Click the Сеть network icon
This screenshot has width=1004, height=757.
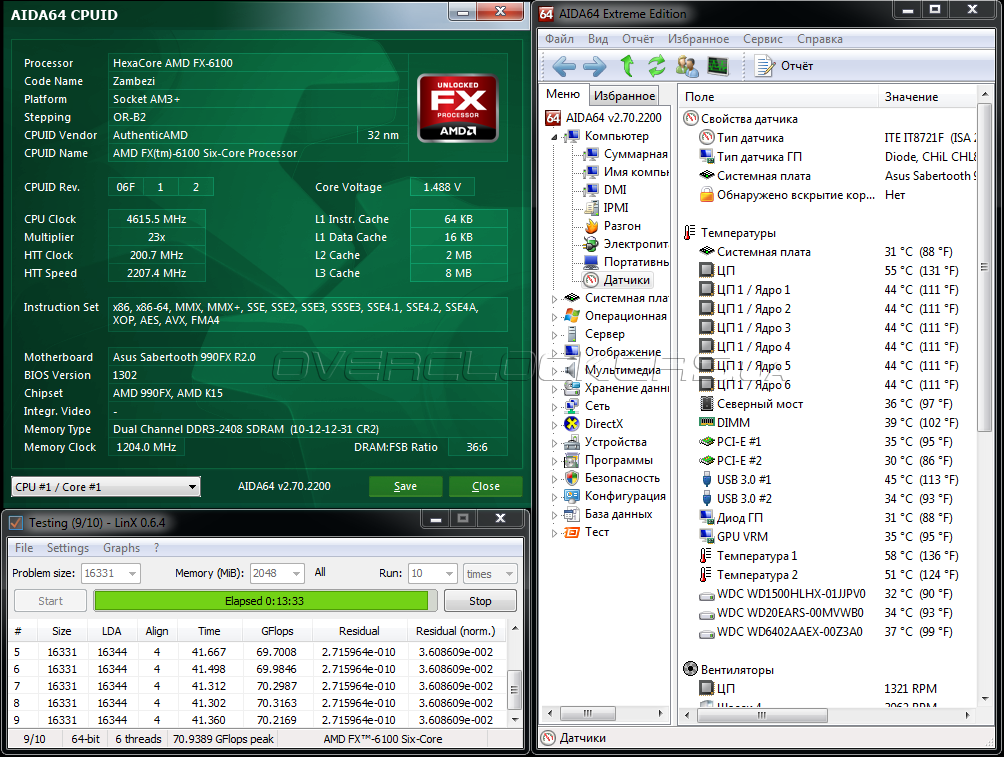click(x=572, y=406)
